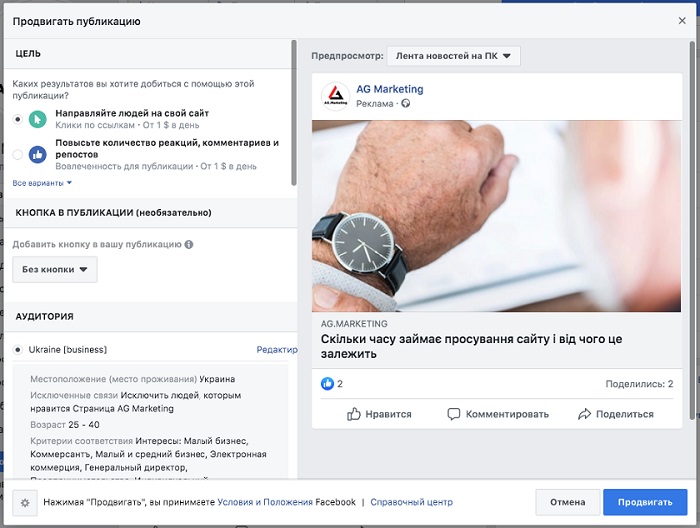Open the wristwatch ad image
Image resolution: width=700 pixels, height=528 pixels.
(496, 216)
